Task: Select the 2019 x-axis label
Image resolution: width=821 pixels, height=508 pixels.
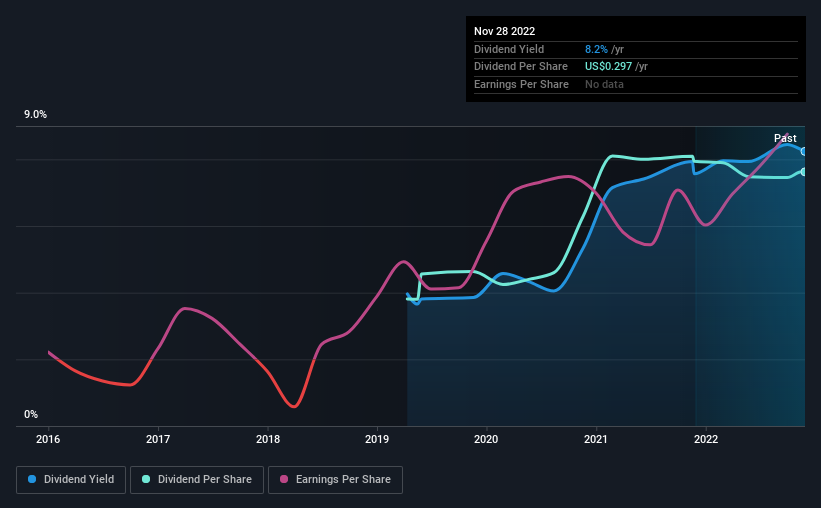Action: 377,439
